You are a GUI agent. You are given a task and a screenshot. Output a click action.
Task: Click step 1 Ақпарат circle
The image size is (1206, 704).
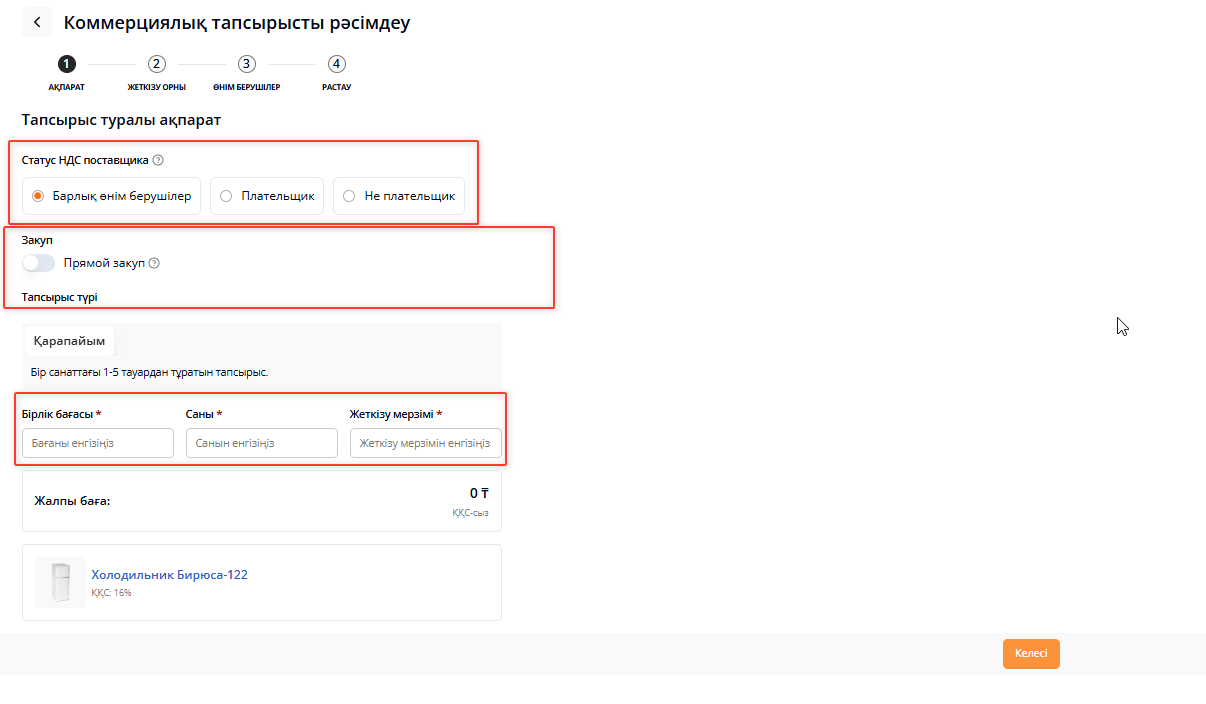[x=67, y=64]
